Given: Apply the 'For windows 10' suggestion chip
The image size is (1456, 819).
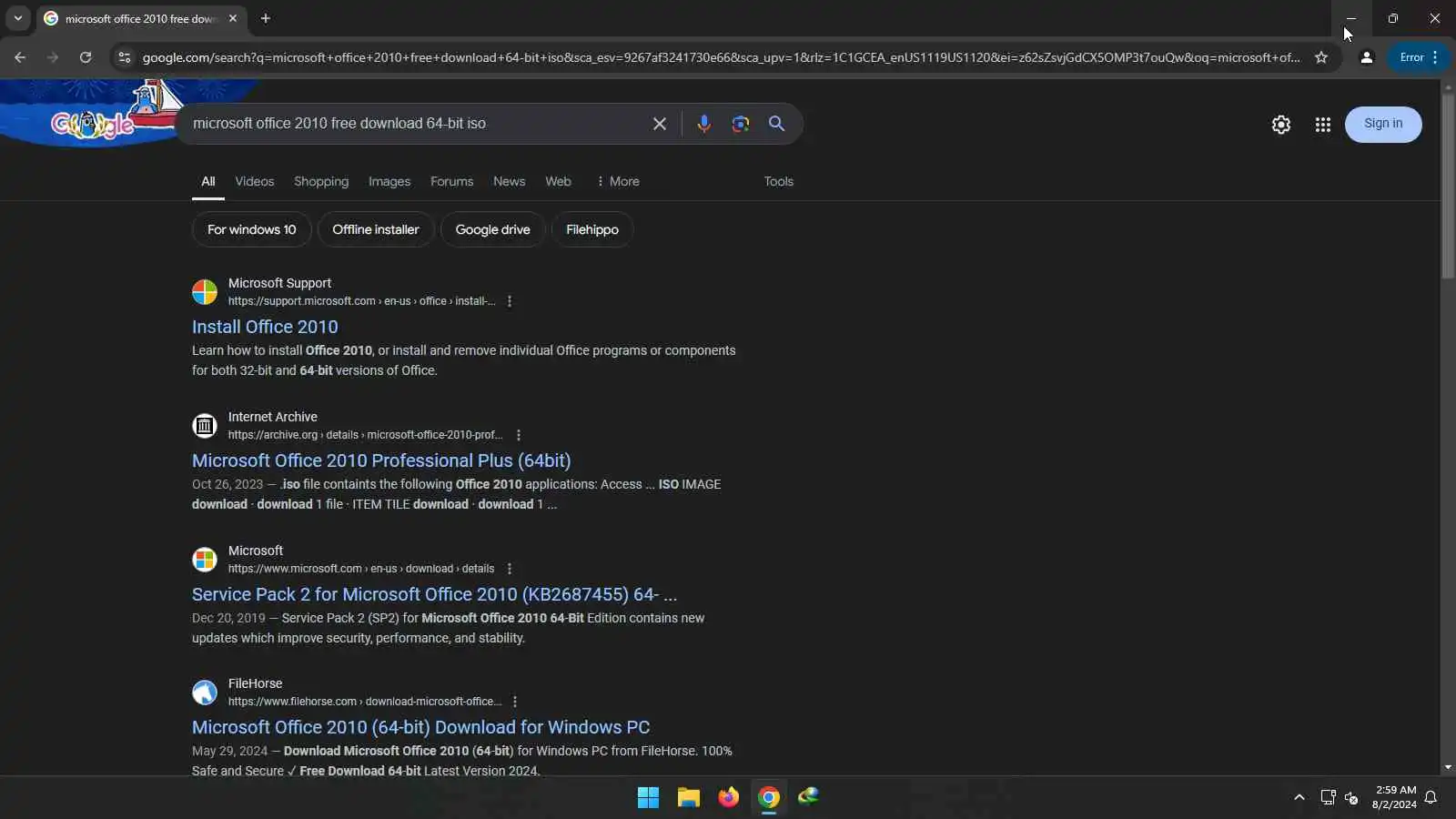Looking at the screenshot, I should [252, 229].
